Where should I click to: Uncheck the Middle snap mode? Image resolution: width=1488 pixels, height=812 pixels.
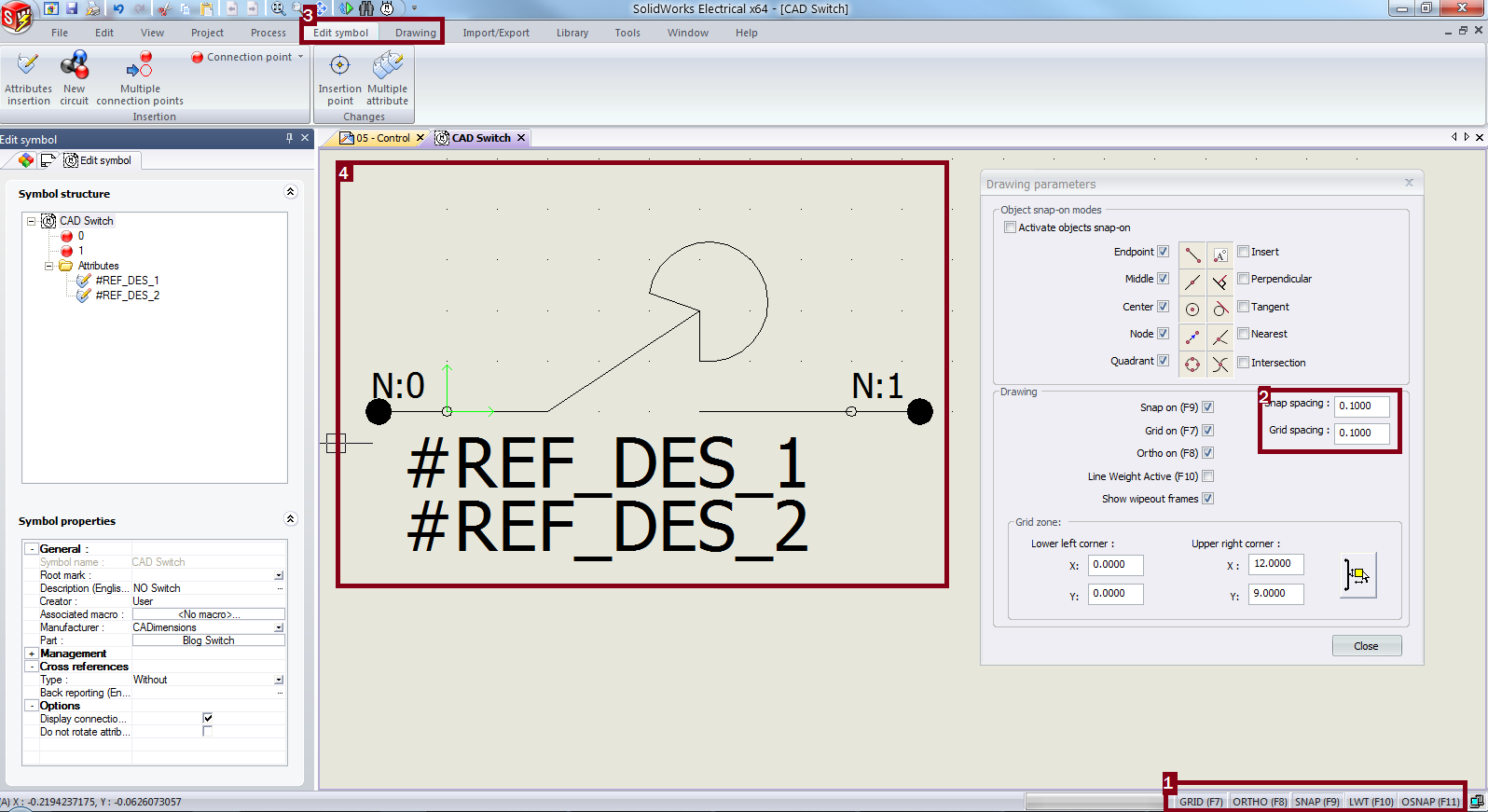[1163, 279]
